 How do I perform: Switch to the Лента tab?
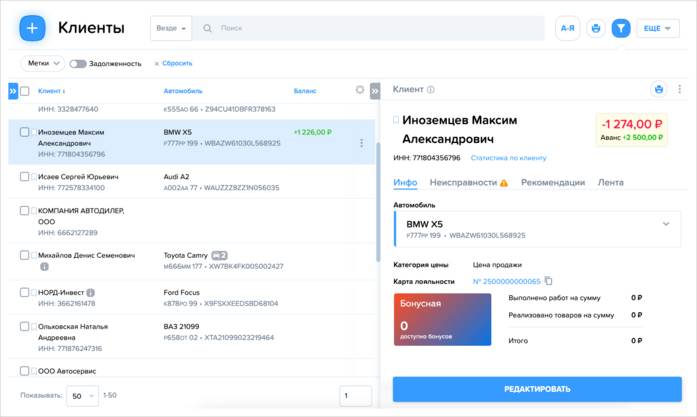click(x=610, y=182)
